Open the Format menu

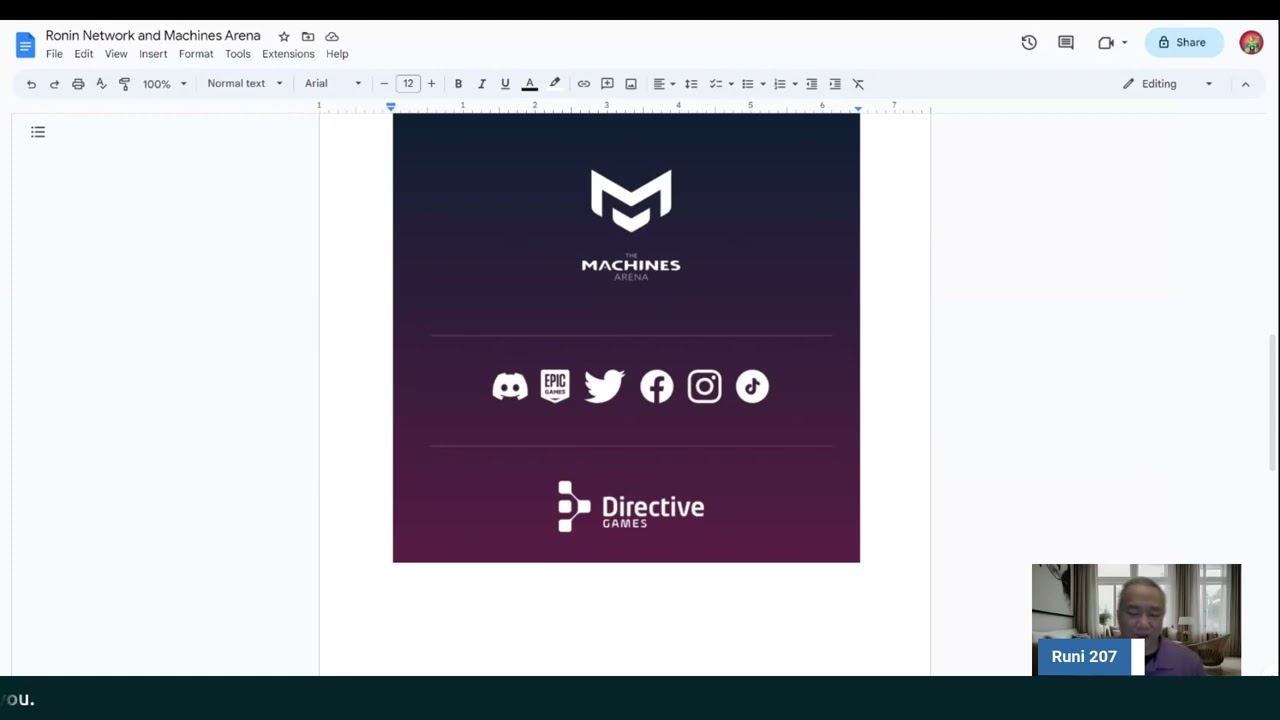pyautogui.click(x=196, y=54)
